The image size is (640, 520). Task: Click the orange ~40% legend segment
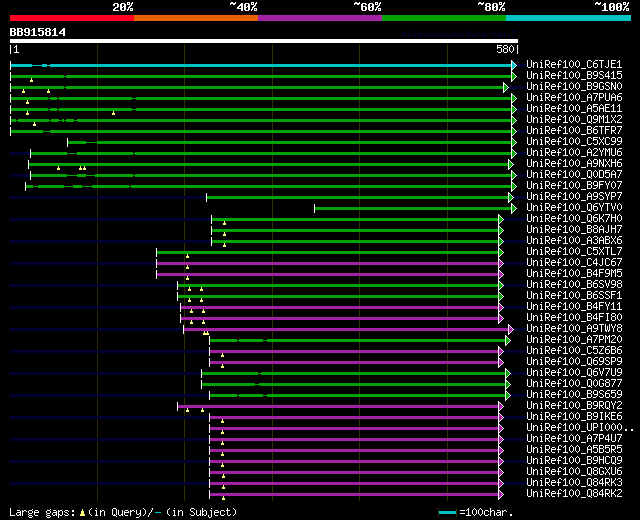pos(196,18)
